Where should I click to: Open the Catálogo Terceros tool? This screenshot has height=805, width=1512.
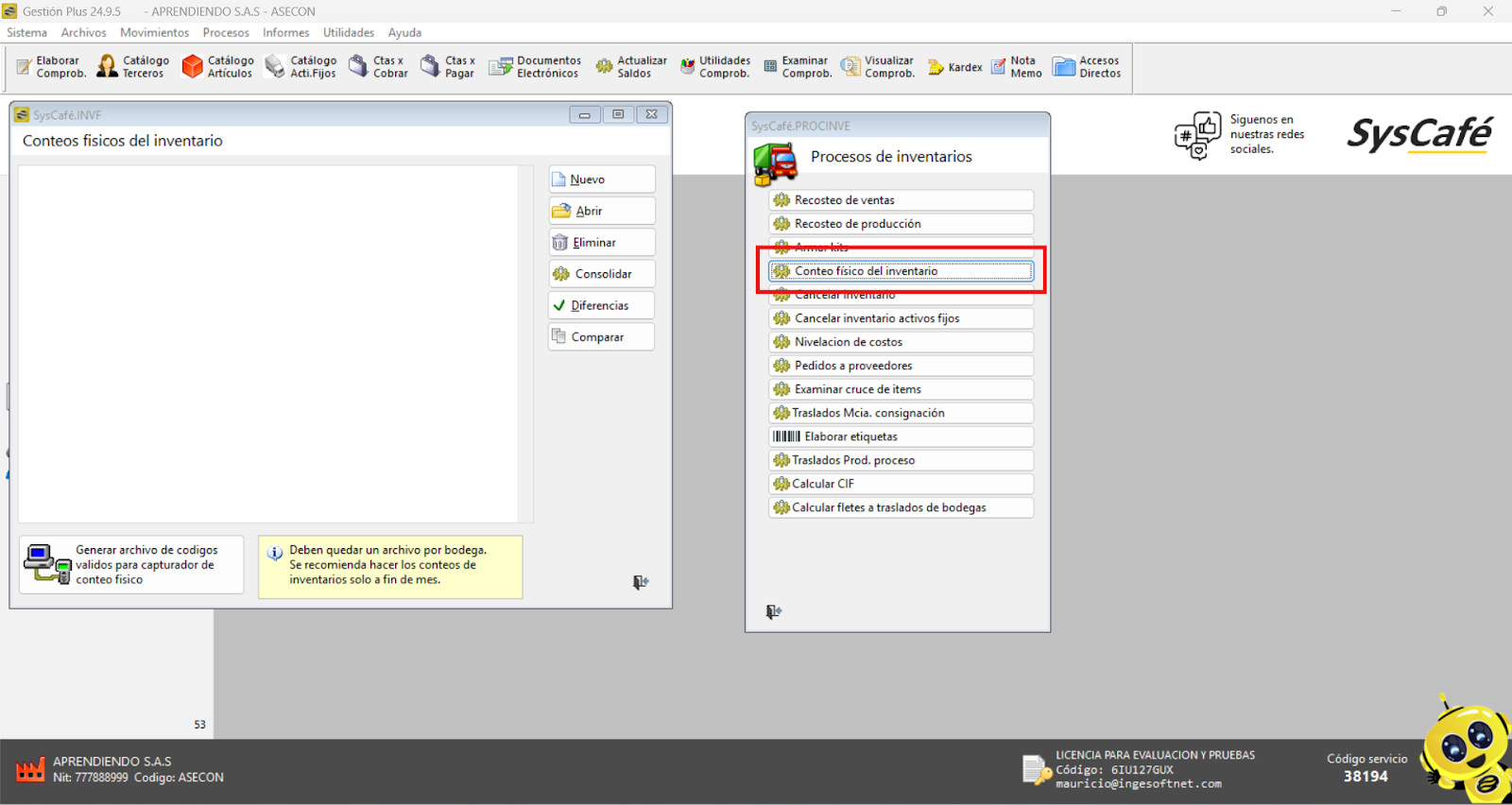133,67
